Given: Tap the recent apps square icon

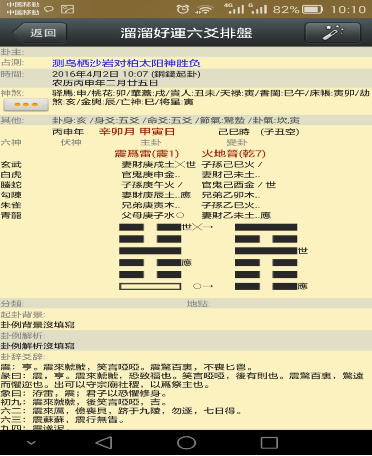Looking at the screenshot, I should pos(269,443).
